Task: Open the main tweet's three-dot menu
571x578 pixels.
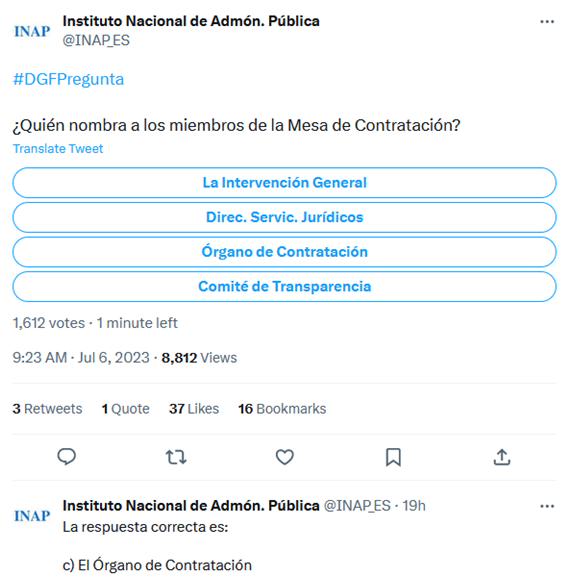Action: coord(547,22)
